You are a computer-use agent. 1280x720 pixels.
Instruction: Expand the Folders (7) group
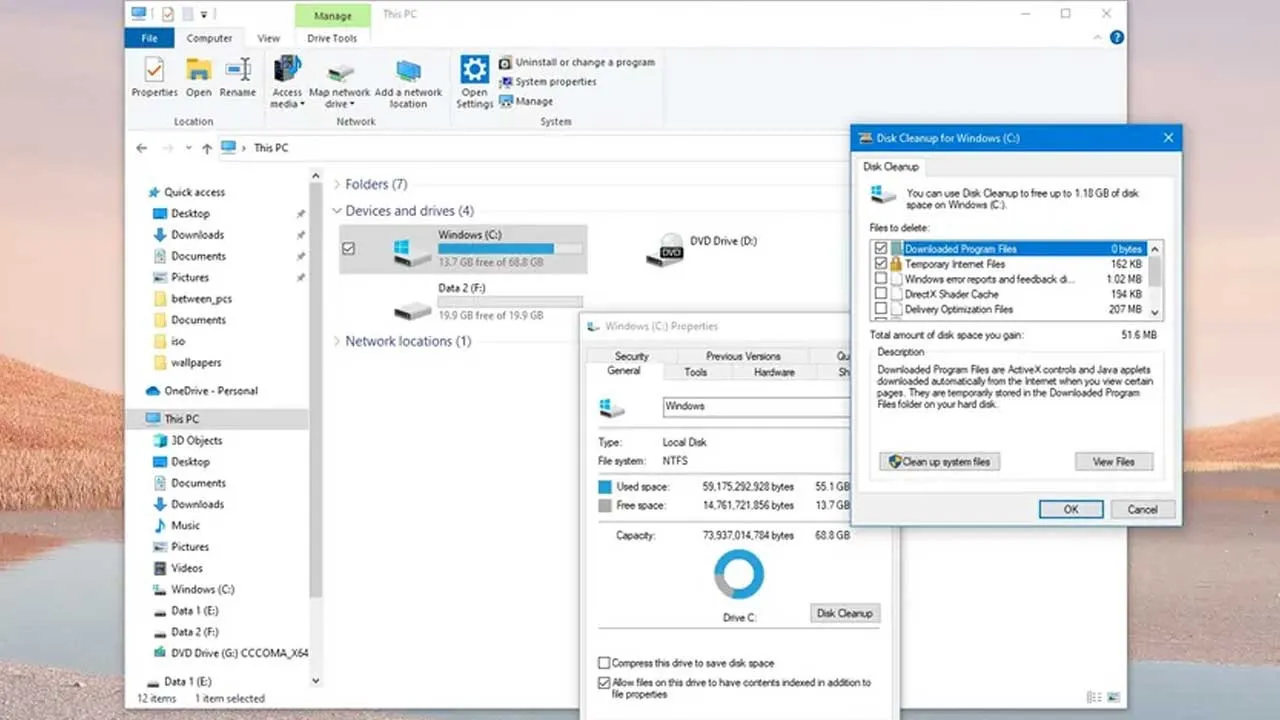pyautogui.click(x=337, y=184)
